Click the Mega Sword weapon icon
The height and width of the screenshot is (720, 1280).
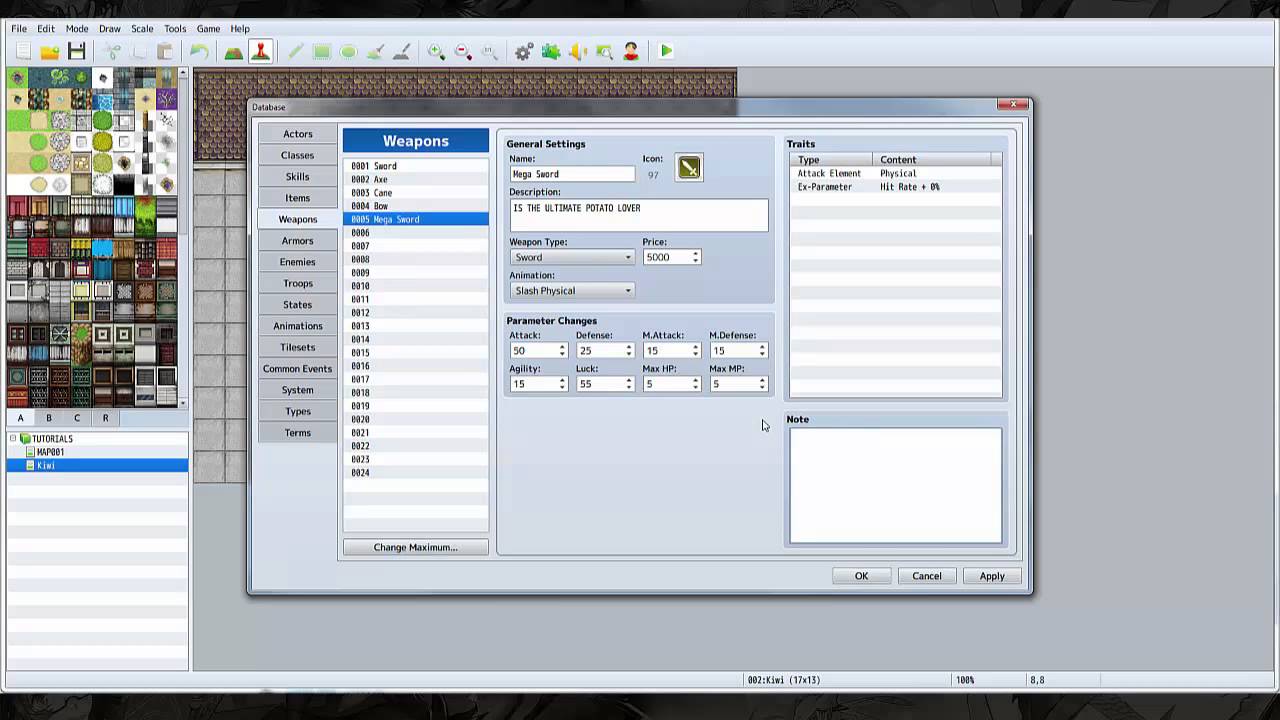point(689,168)
